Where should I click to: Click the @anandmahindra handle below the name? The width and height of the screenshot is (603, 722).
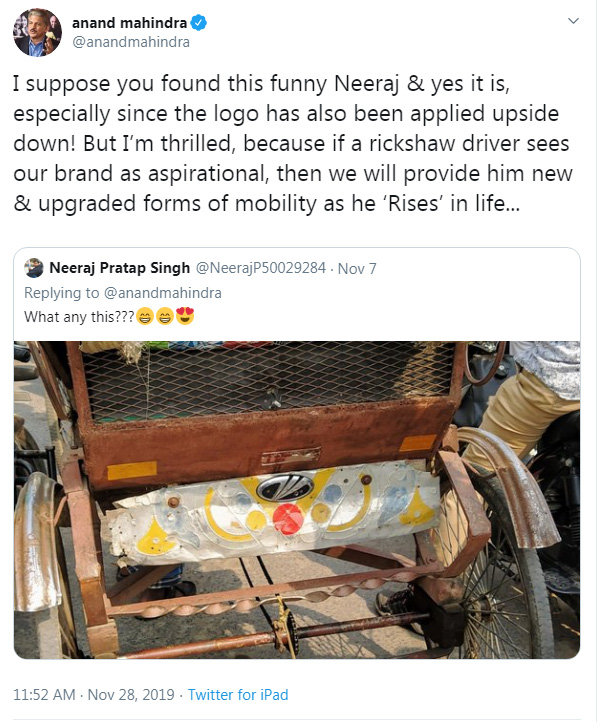(x=132, y=42)
